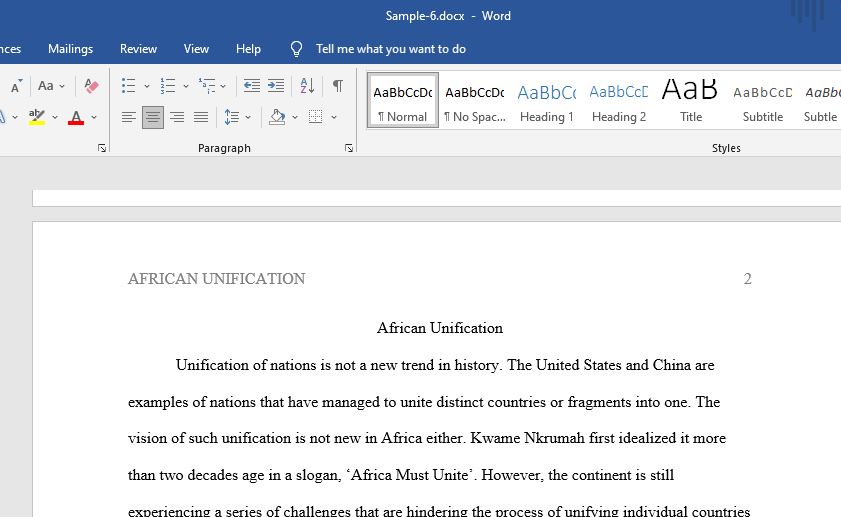This screenshot has height=517, width=841.
Task: Click the centered African Unification title
Action: (x=440, y=328)
